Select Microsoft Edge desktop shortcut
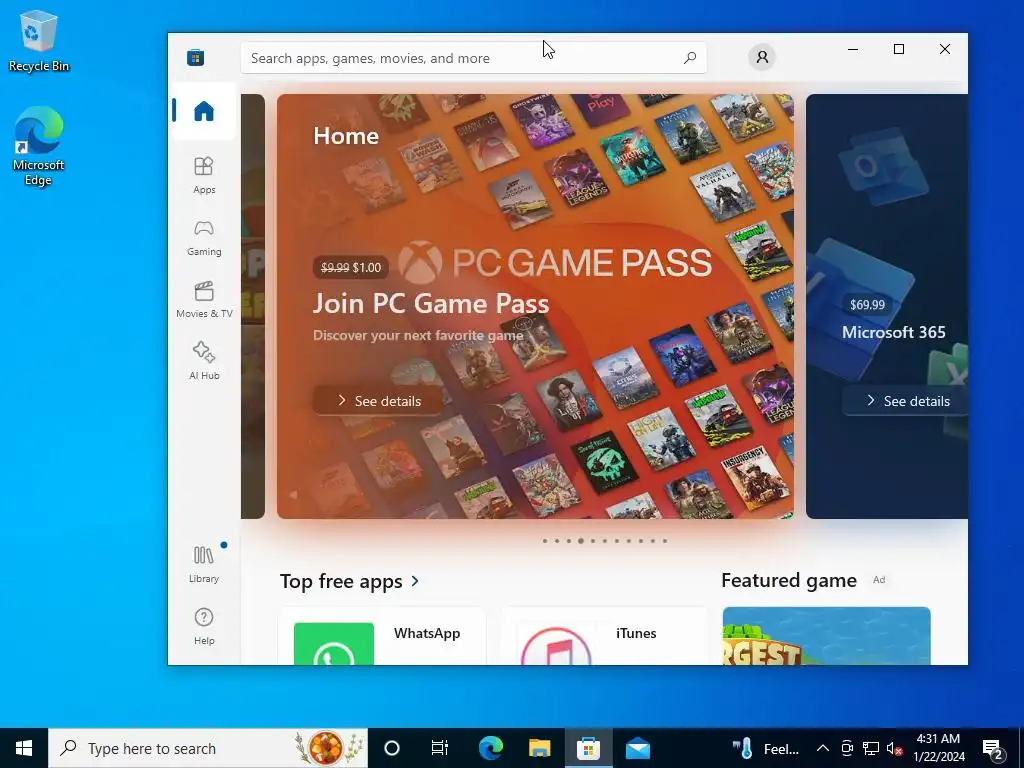 point(39,146)
